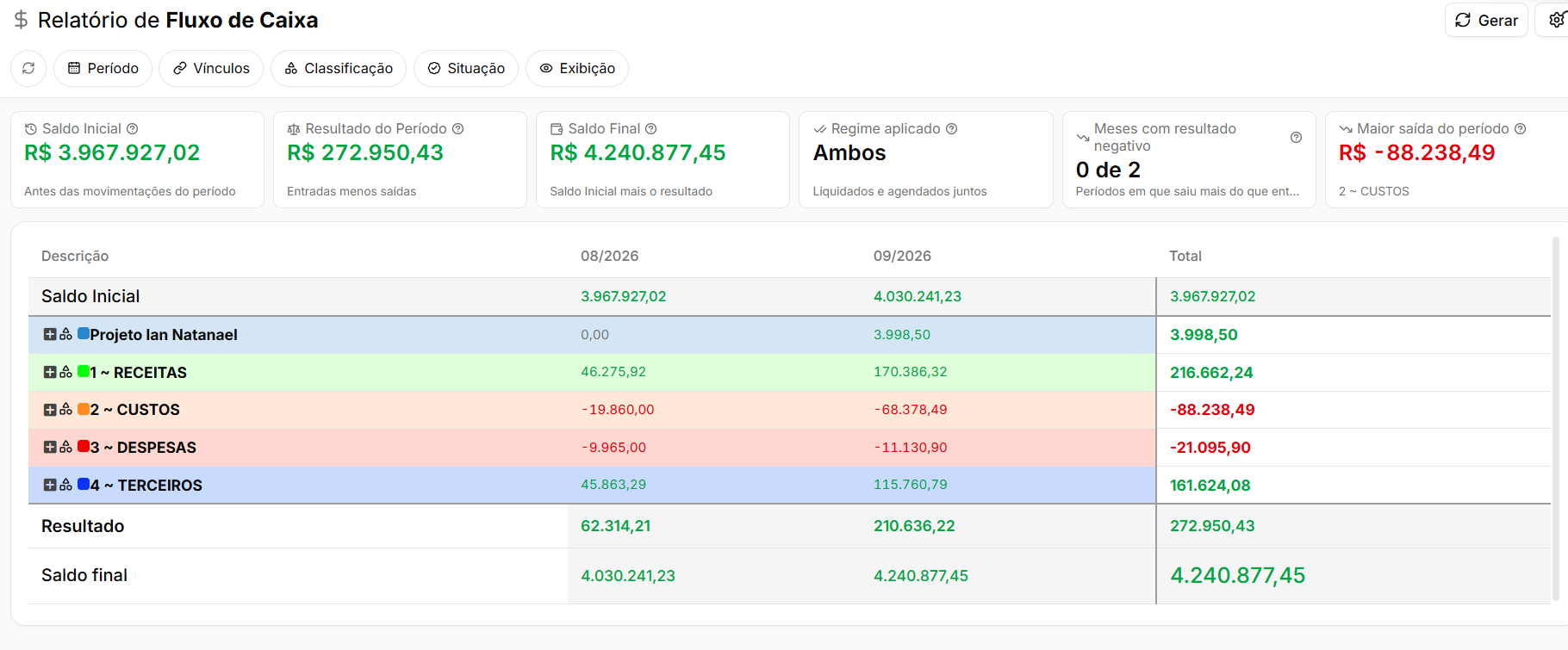Click the red swatch of 3 ~ DESPESAS
Image resolution: width=1568 pixels, height=650 pixels.
point(84,446)
